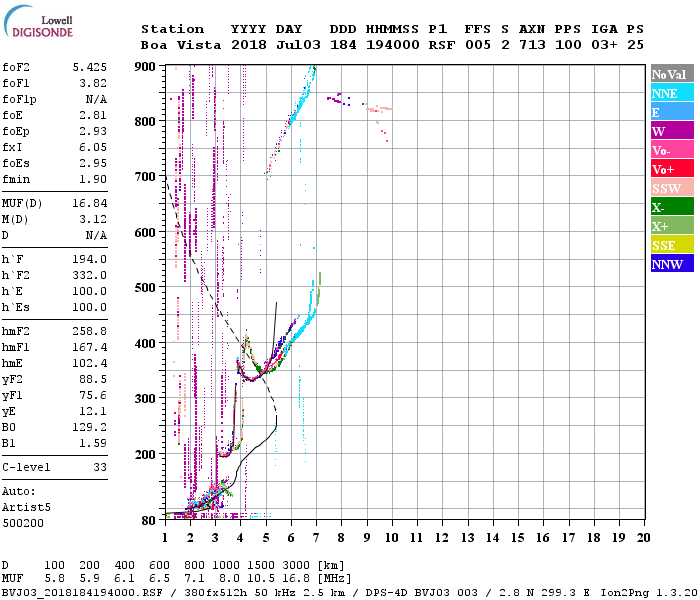This screenshot has width=700, height=600.
Task: Click the 900 km height axis label
Action: click(145, 67)
